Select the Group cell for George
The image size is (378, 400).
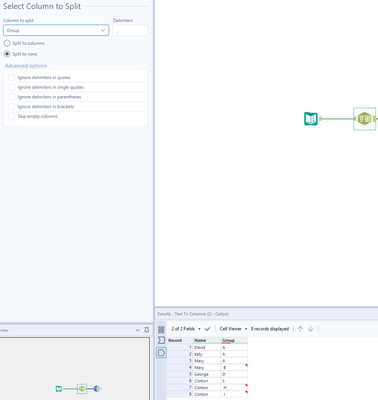tap(234, 374)
